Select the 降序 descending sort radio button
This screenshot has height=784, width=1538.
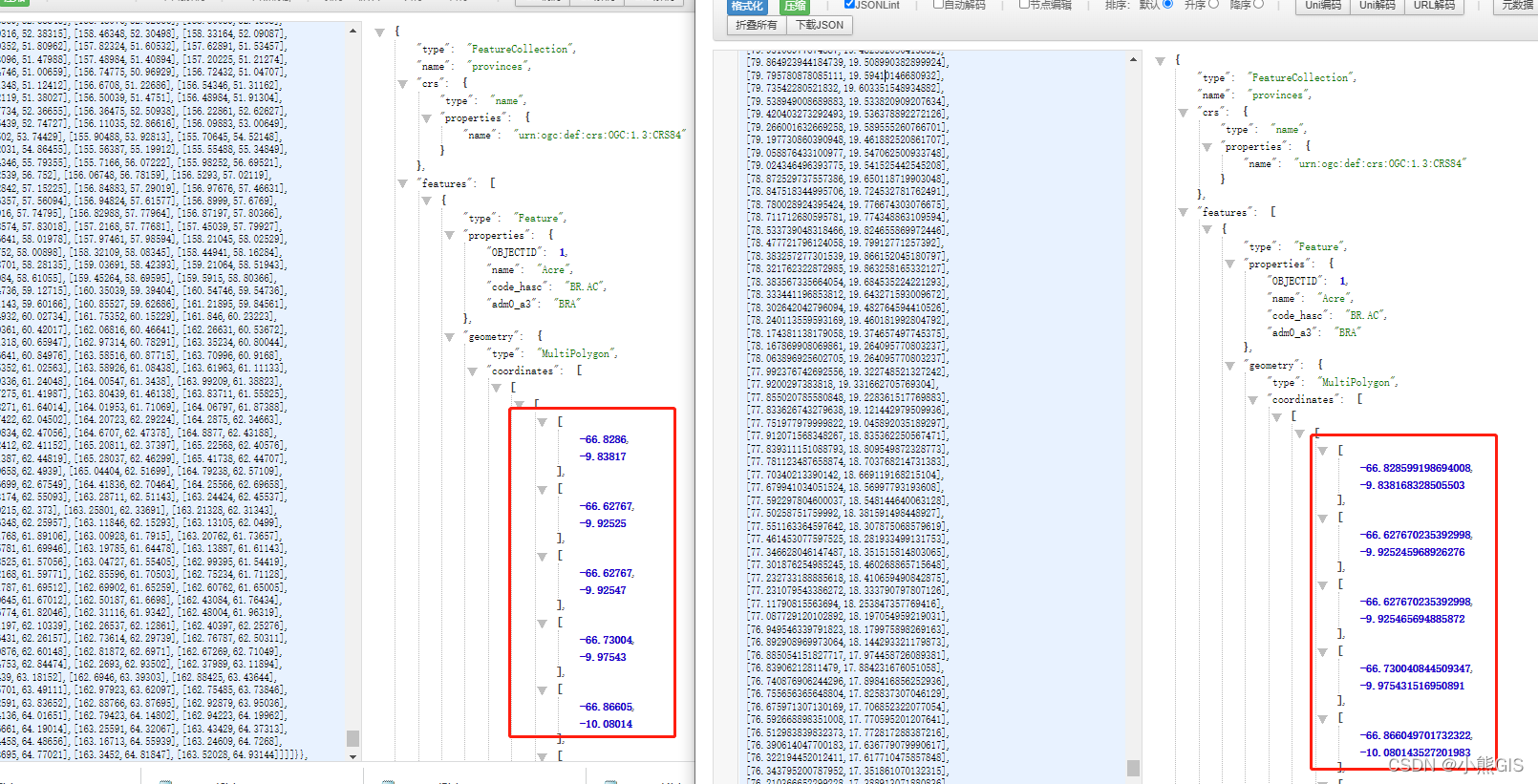(x=1258, y=5)
